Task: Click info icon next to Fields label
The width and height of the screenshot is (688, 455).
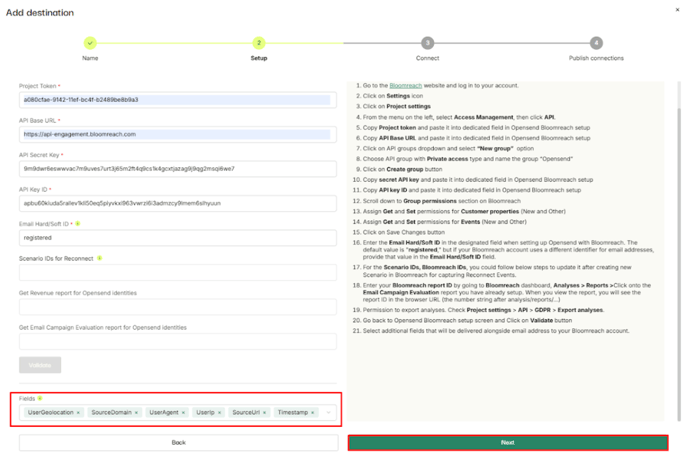Action: [x=39, y=398]
